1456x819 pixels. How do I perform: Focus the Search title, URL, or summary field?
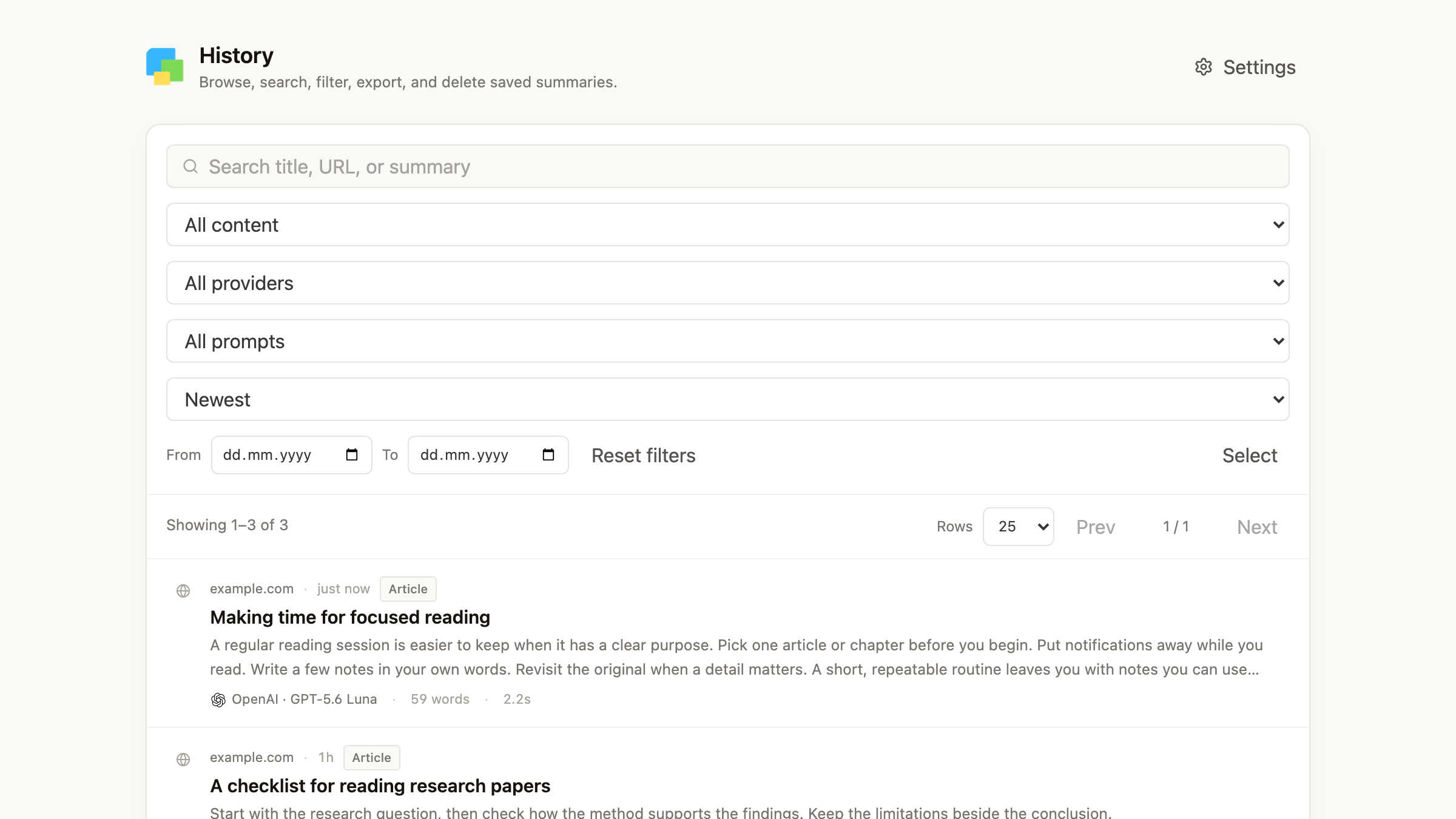coord(728,166)
